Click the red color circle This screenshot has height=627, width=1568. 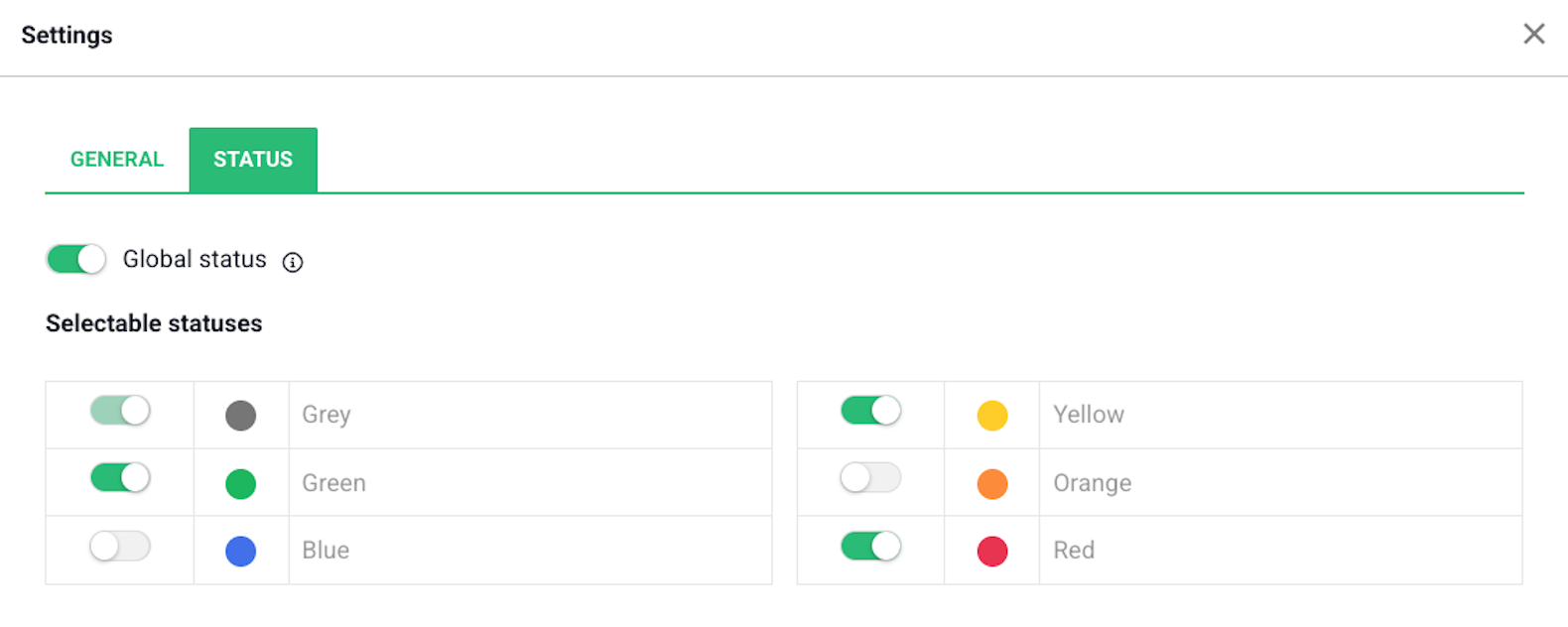tap(992, 551)
